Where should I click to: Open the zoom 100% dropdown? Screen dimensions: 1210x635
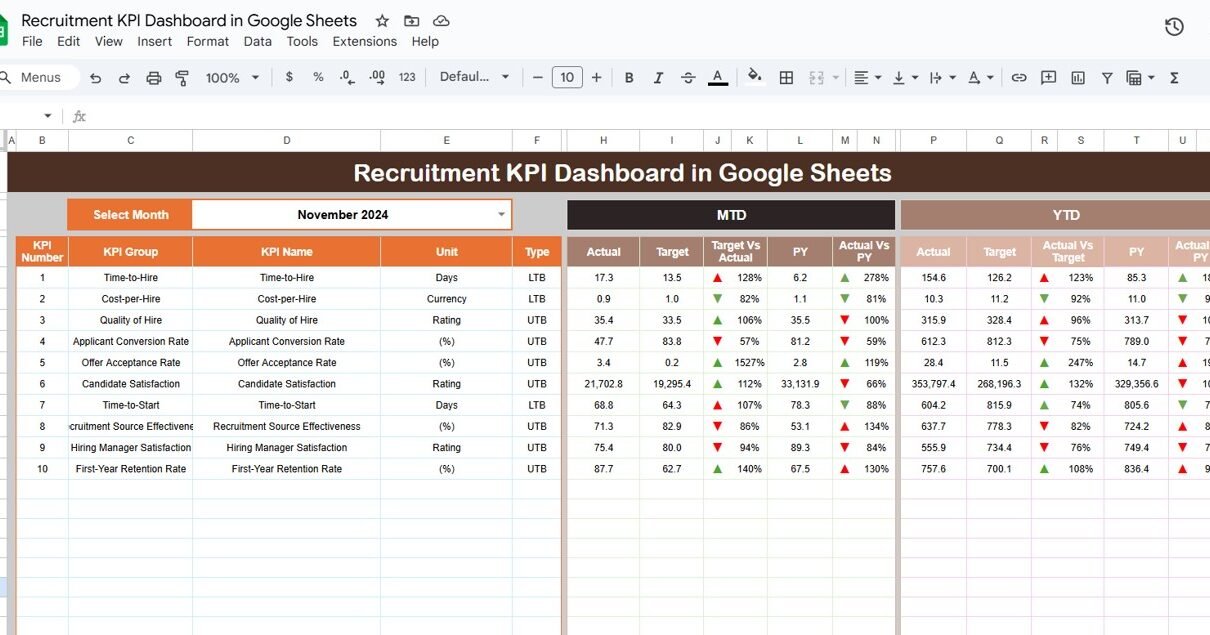point(232,77)
